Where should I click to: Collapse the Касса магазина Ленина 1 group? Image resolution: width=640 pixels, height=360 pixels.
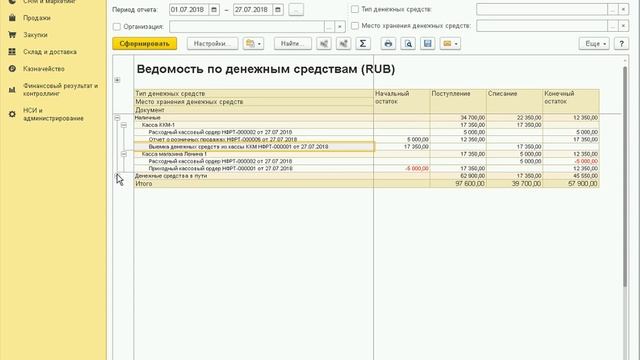tap(124, 154)
